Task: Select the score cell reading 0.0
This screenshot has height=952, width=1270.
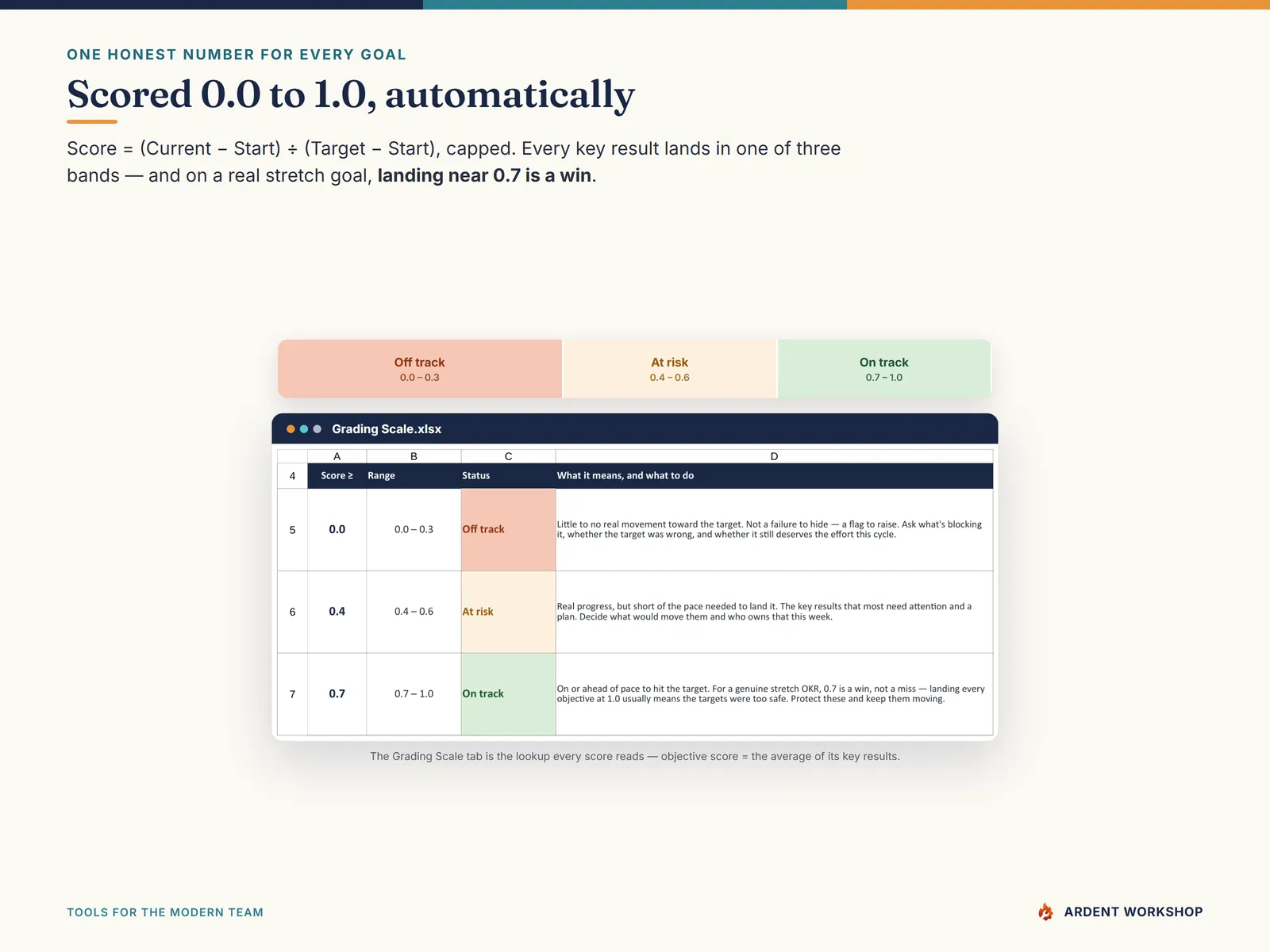Action: [x=337, y=530]
